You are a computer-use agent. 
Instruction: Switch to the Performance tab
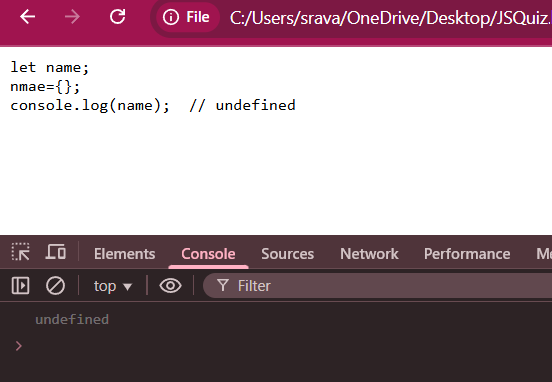[x=467, y=254]
